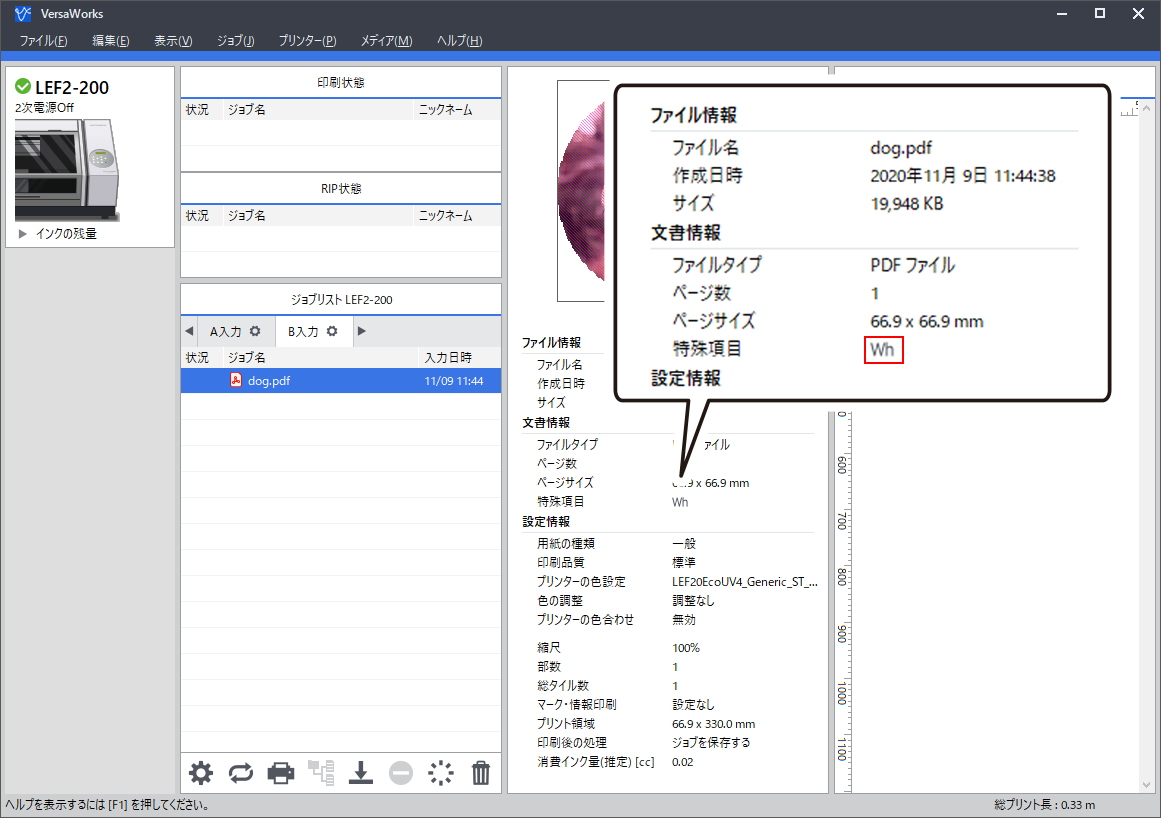Click the job nesting icon in toolbar
Image resolution: width=1161 pixels, height=818 pixels.
[321, 773]
